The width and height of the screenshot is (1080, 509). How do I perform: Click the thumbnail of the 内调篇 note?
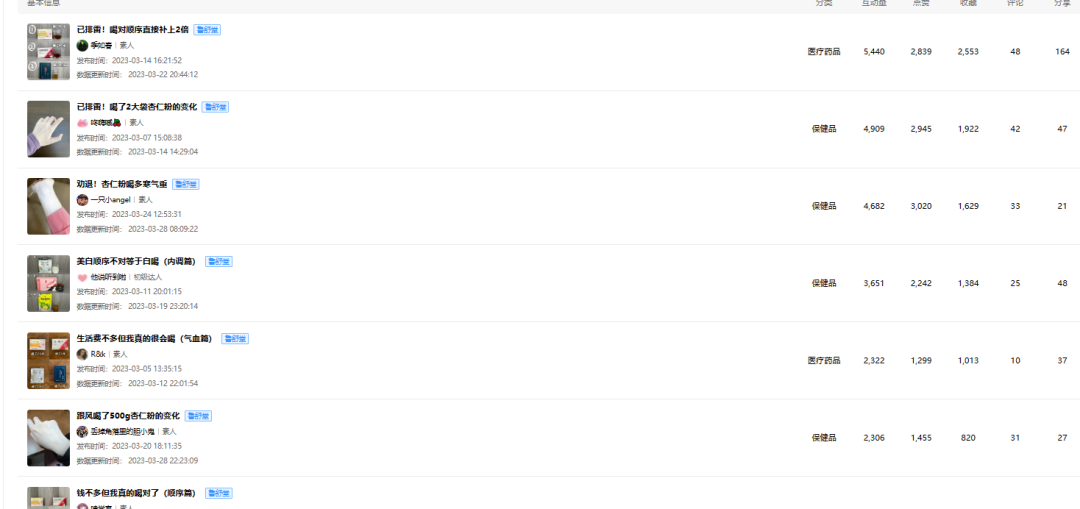pos(48,284)
